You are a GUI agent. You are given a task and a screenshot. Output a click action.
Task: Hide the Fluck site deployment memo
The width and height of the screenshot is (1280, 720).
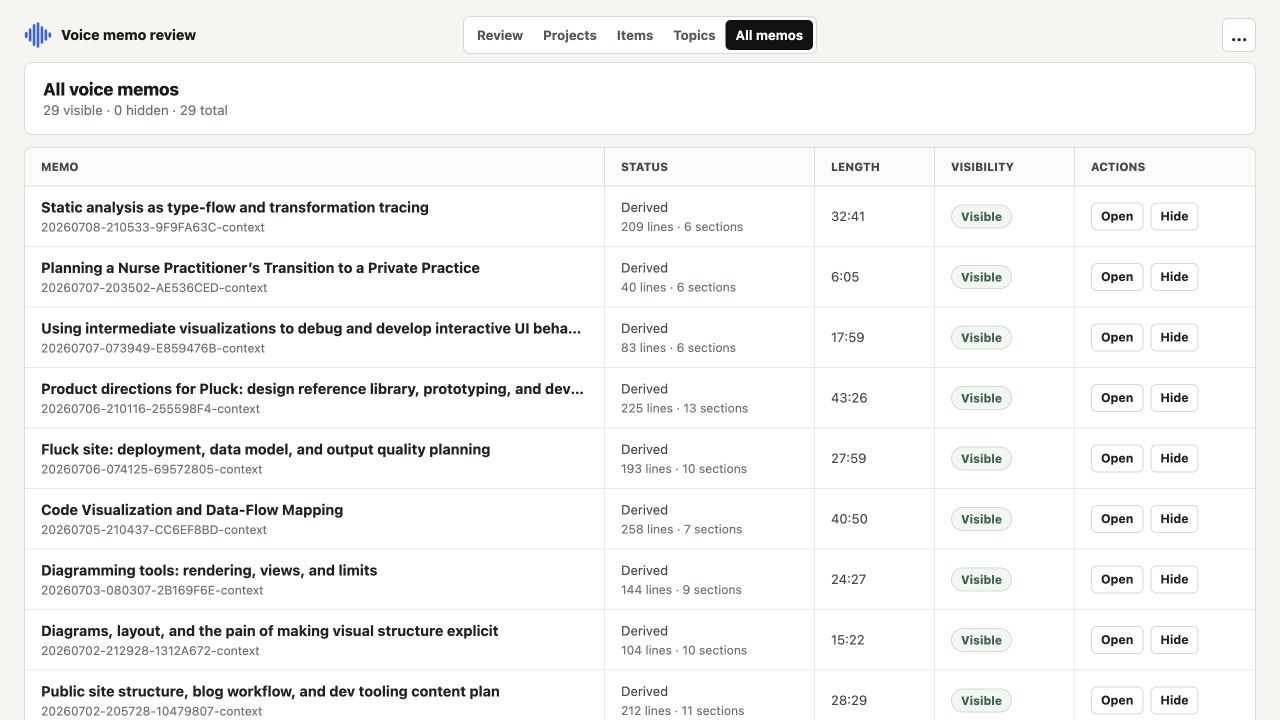tap(1174, 458)
